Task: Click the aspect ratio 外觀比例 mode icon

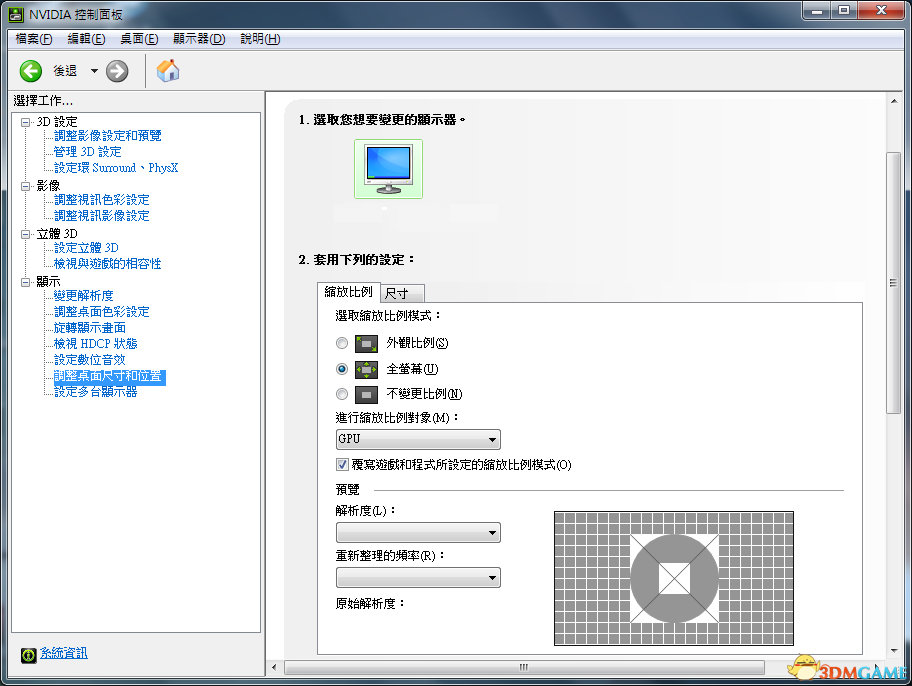Action: click(366, 343)
